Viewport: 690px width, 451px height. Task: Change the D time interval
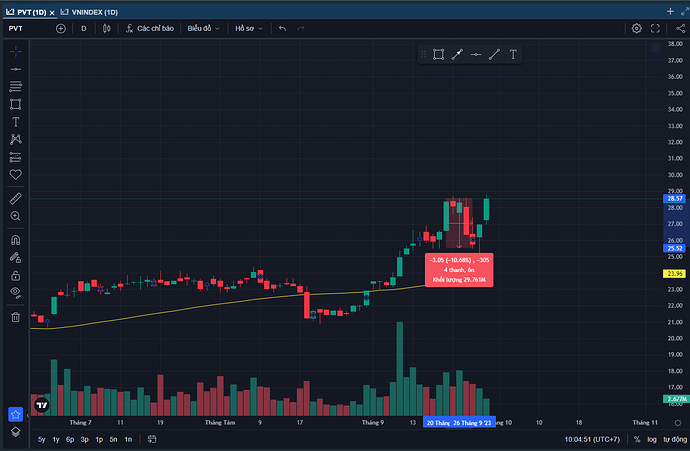(x=84, y=29)
